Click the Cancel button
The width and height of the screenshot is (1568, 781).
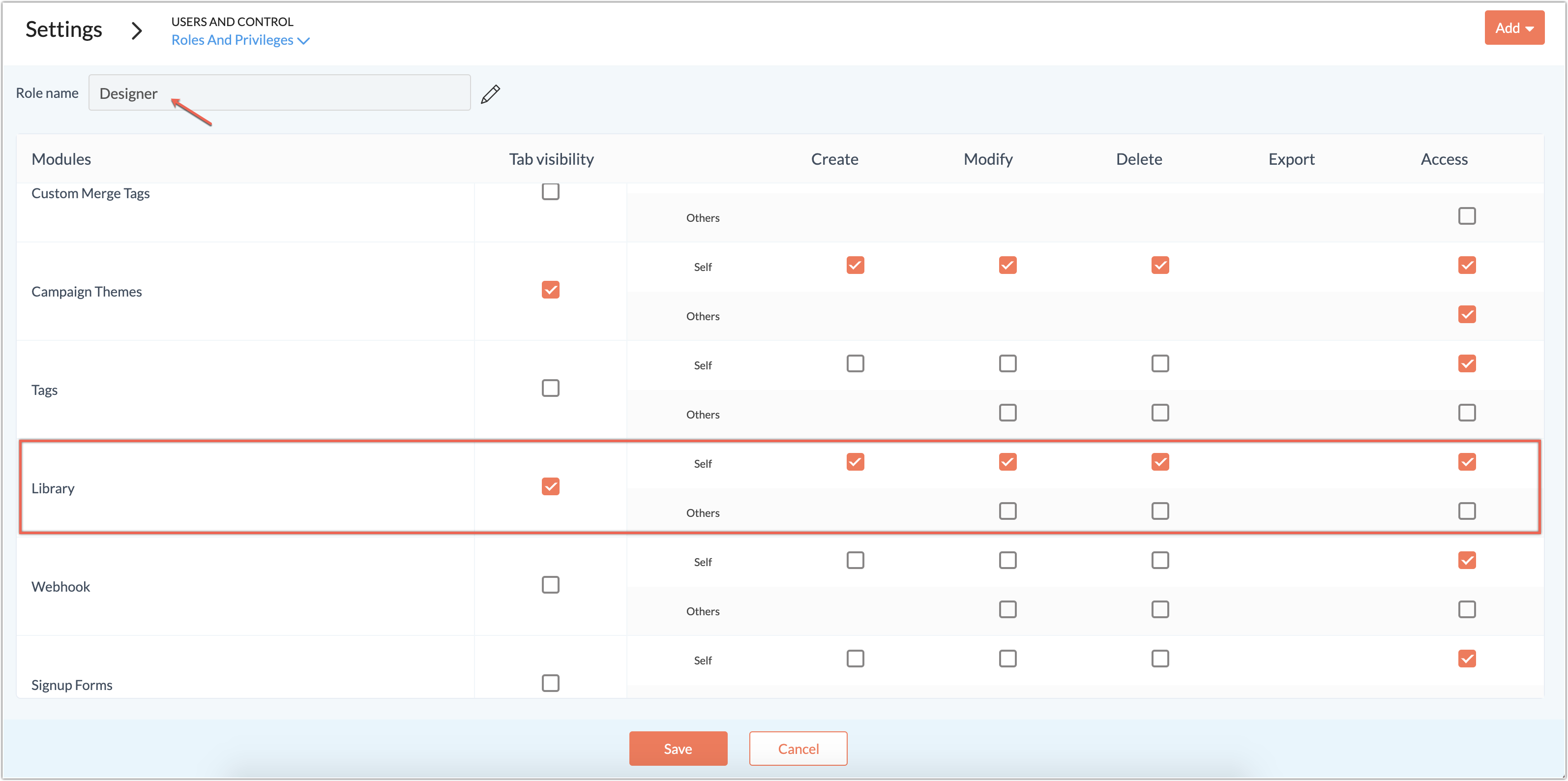798,748
